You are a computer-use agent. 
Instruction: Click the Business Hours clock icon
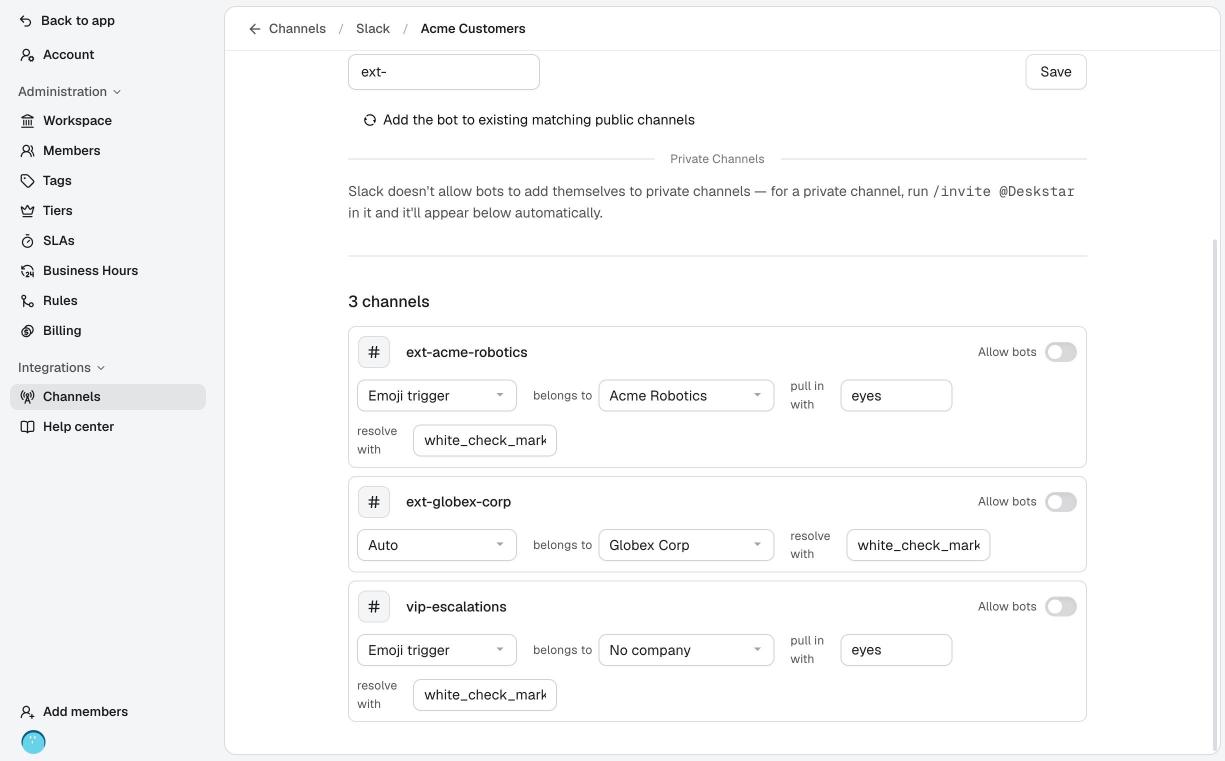(27, 271)
